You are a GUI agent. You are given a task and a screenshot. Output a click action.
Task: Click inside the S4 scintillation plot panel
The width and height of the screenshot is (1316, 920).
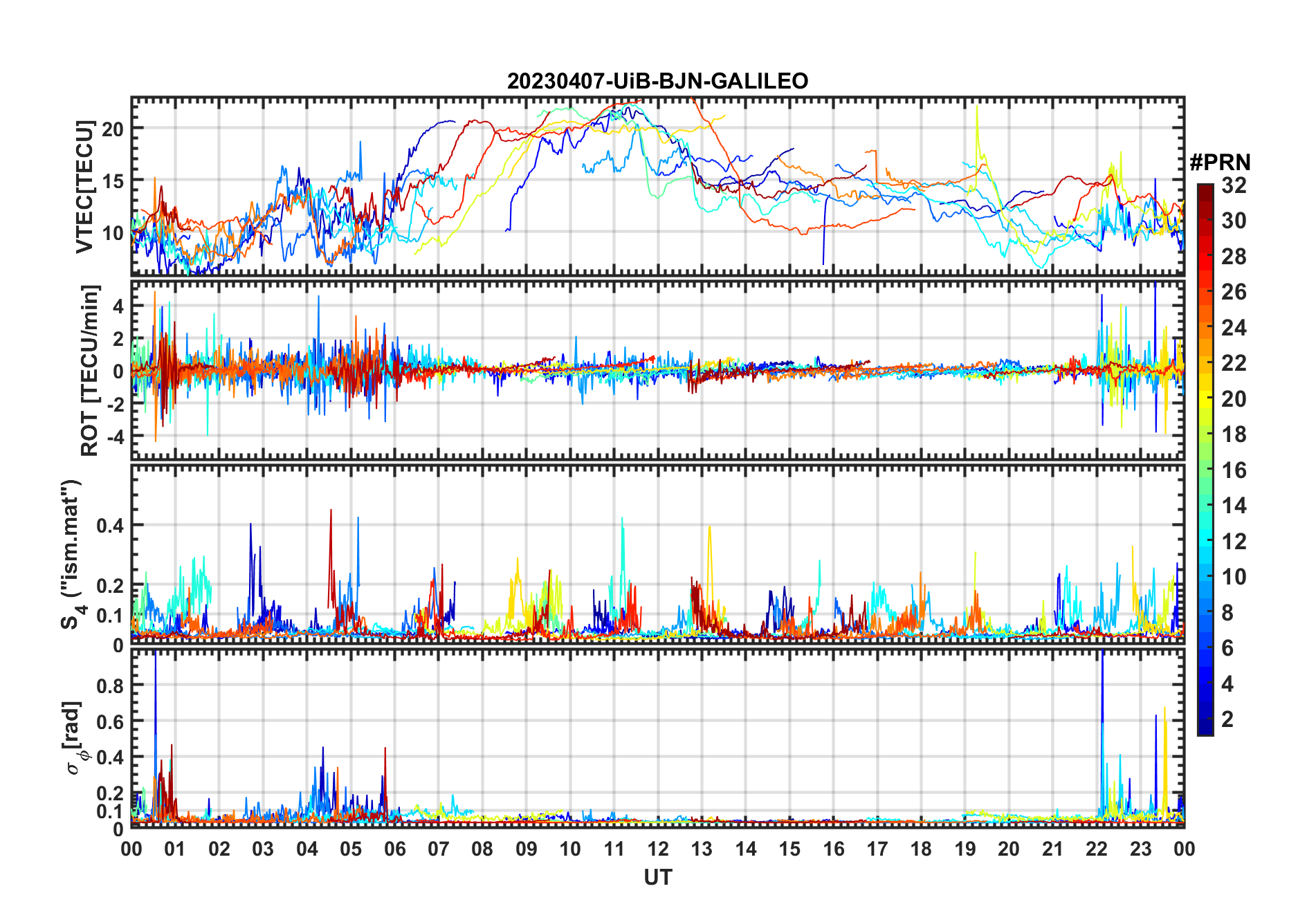tap(657, 553)
